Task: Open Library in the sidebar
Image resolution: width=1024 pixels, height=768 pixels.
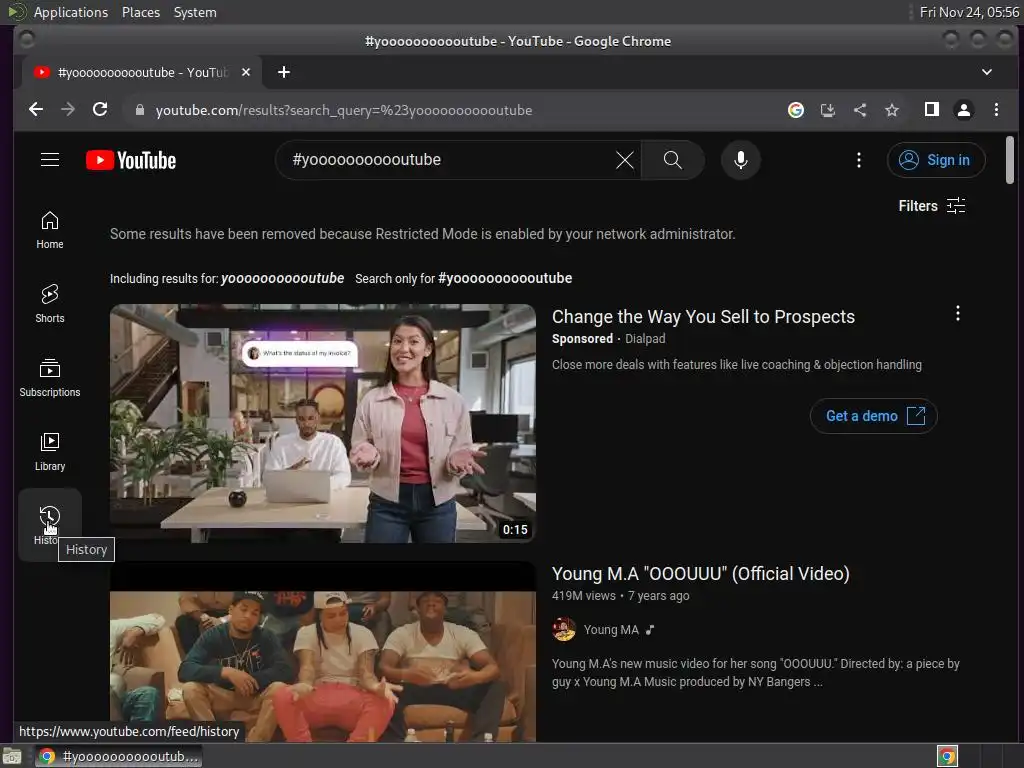Action: [50, 452]
